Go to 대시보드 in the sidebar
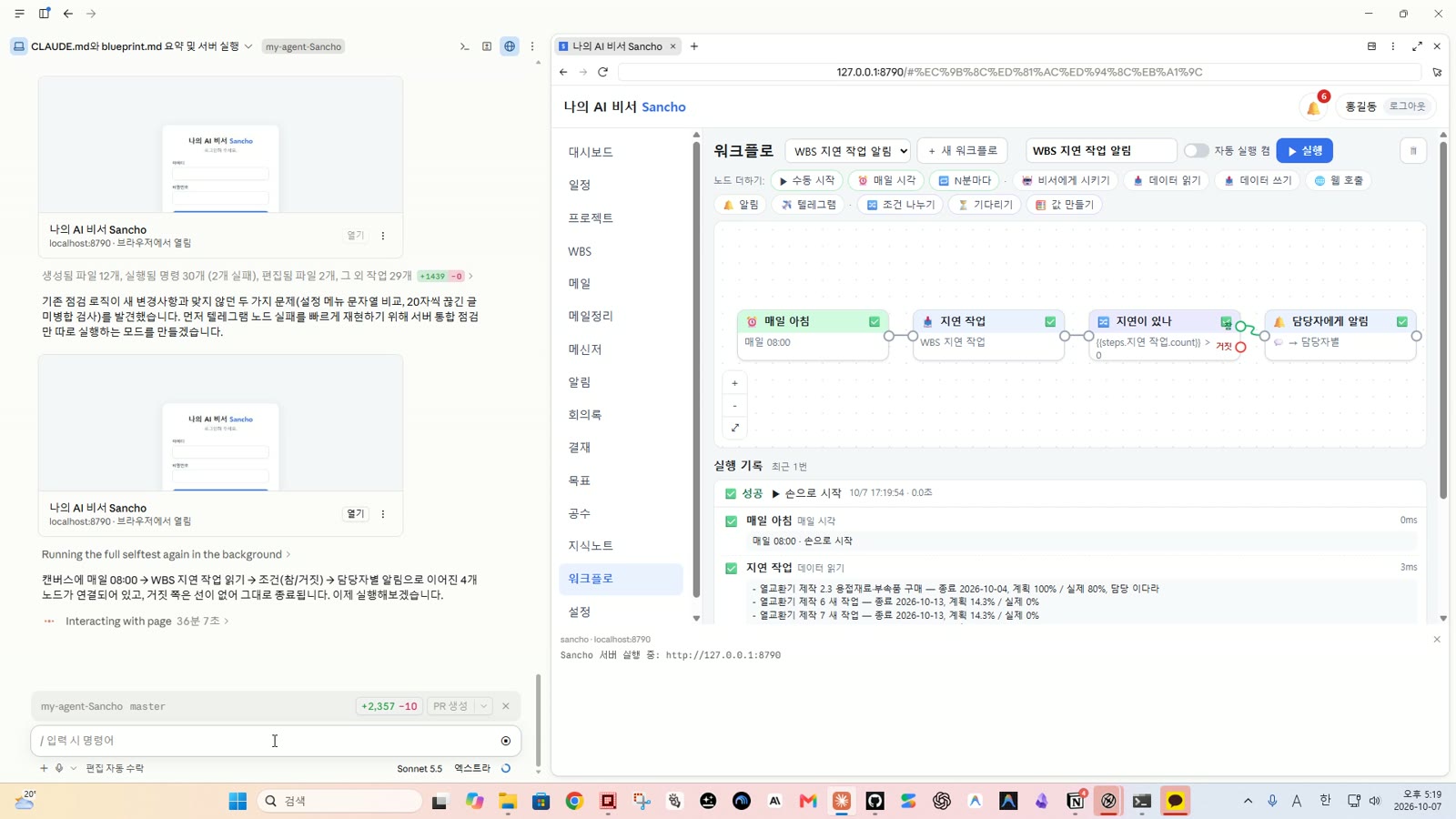Screen dimensions: 1456x819 pos(591,152)
